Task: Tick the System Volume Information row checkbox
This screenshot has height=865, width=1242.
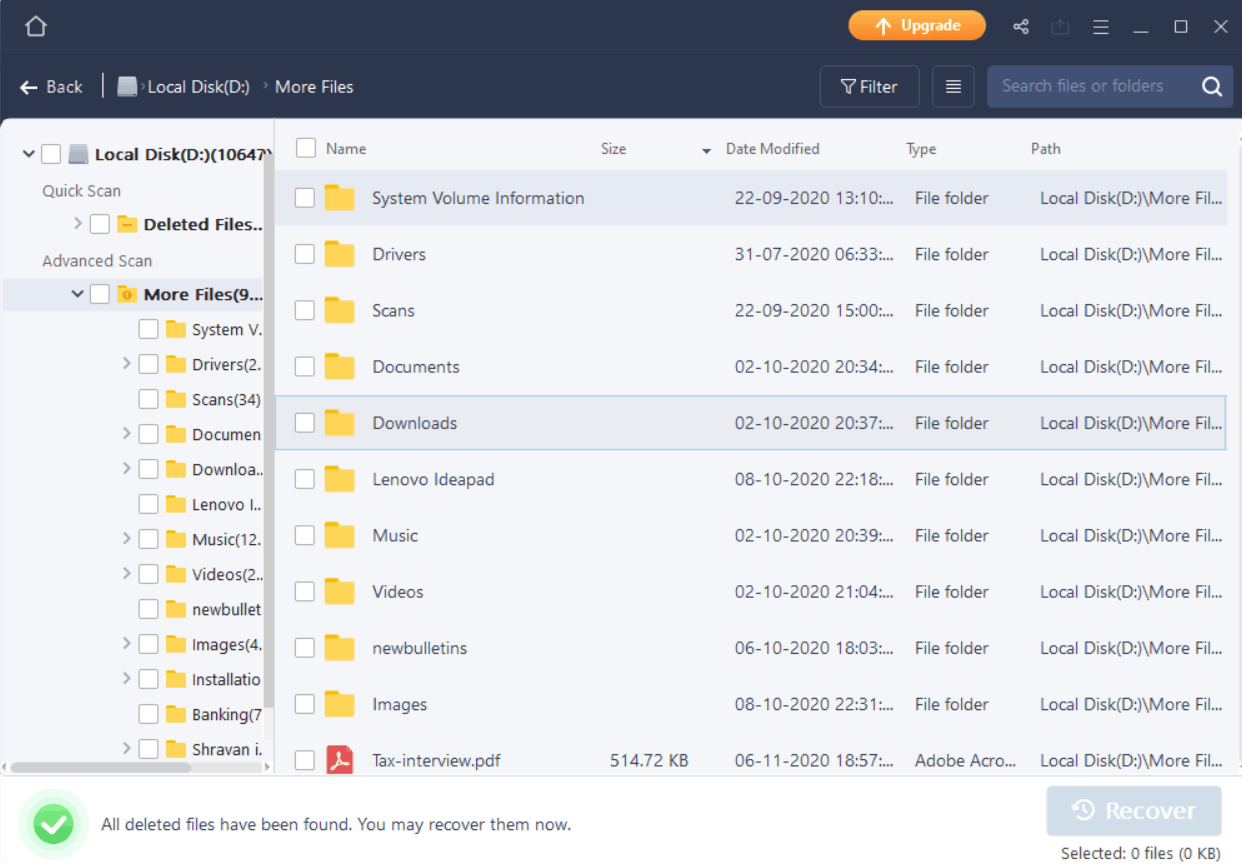Action: coord(305,198)
